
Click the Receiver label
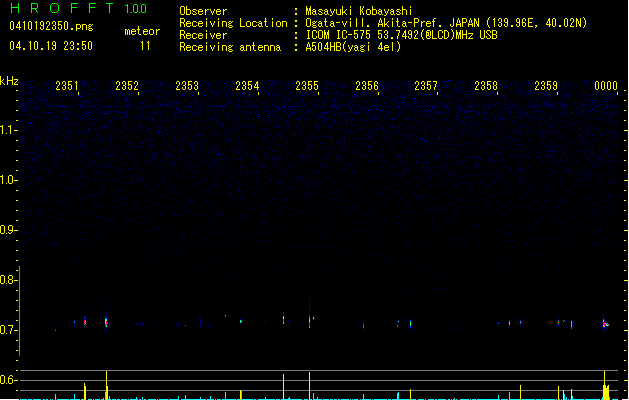coord(203,35)
